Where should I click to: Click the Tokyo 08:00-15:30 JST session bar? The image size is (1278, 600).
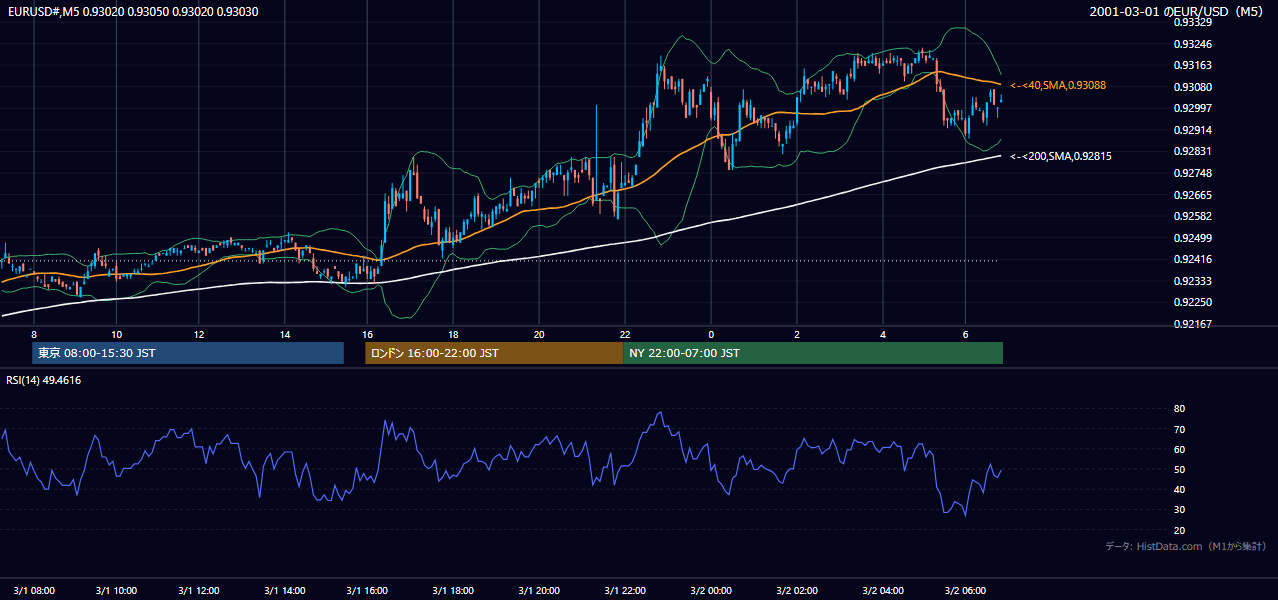188,353
